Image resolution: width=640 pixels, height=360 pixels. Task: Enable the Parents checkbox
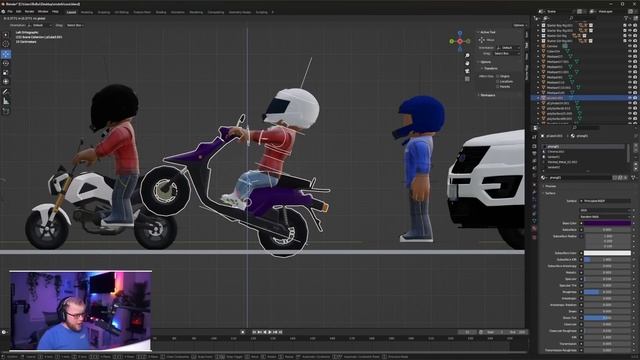pos(498,87)
